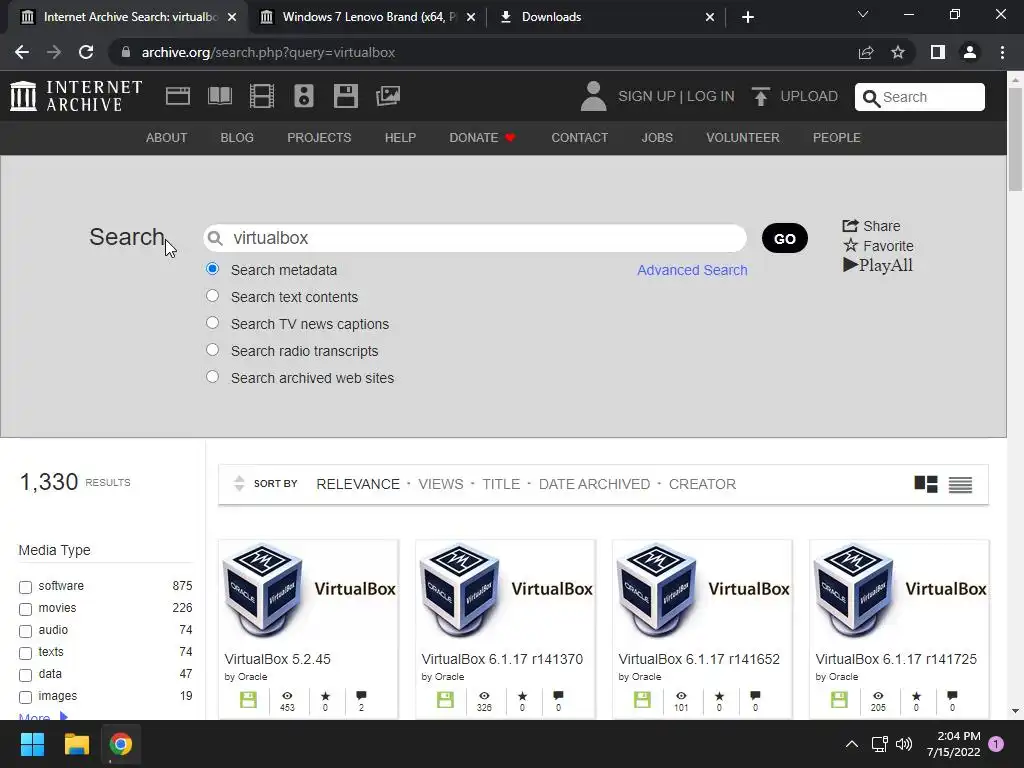Click the top-right site Search box

pyautogui.click(x=920, y=97)
